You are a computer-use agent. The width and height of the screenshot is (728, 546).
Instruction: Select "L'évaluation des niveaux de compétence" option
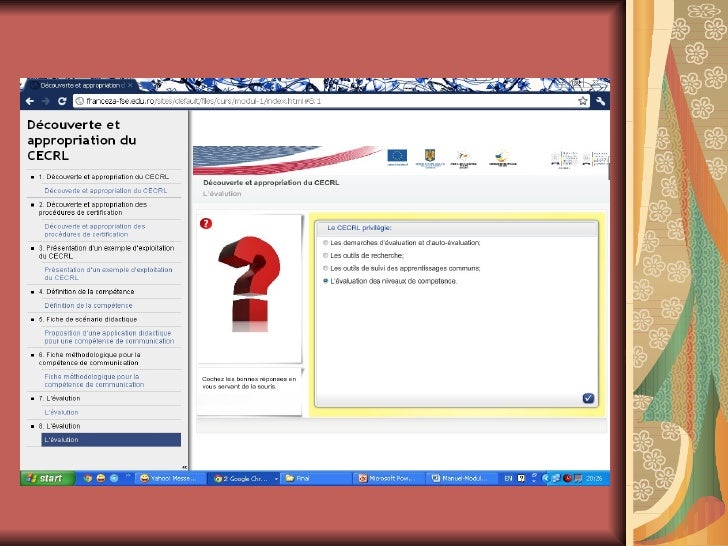click(325, 282)
